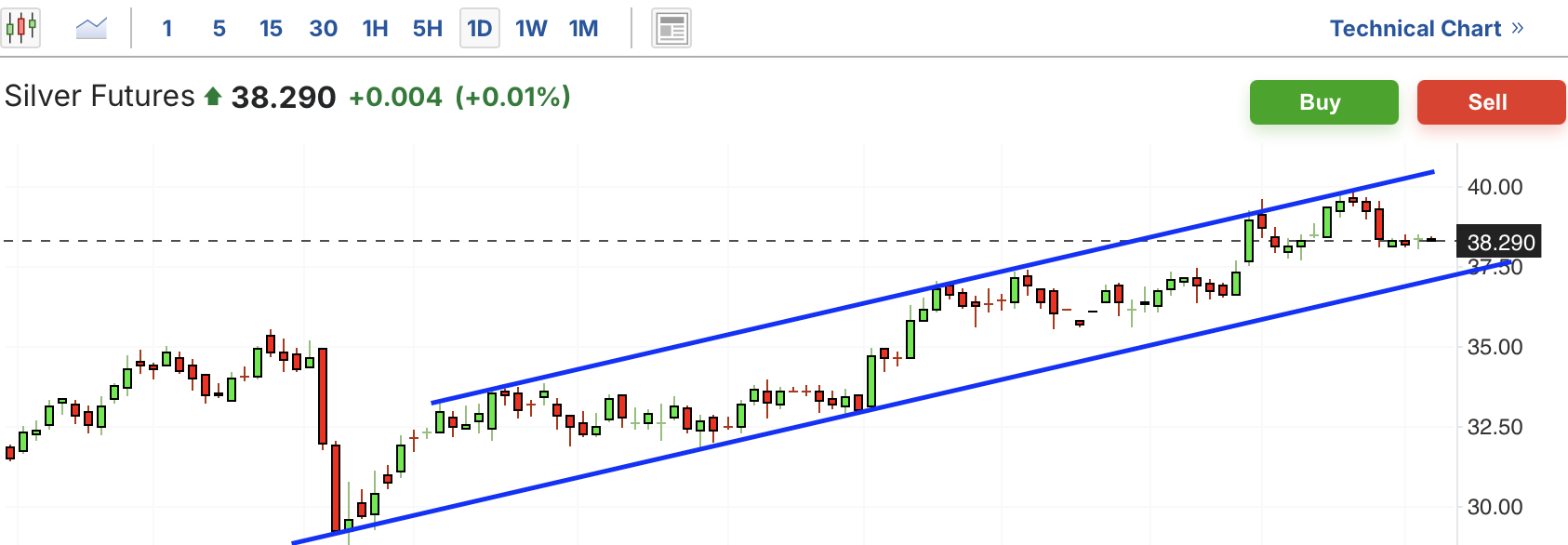Click the 30.00 axis label
Screen dimensions: 1568x545
[1495, 507]
